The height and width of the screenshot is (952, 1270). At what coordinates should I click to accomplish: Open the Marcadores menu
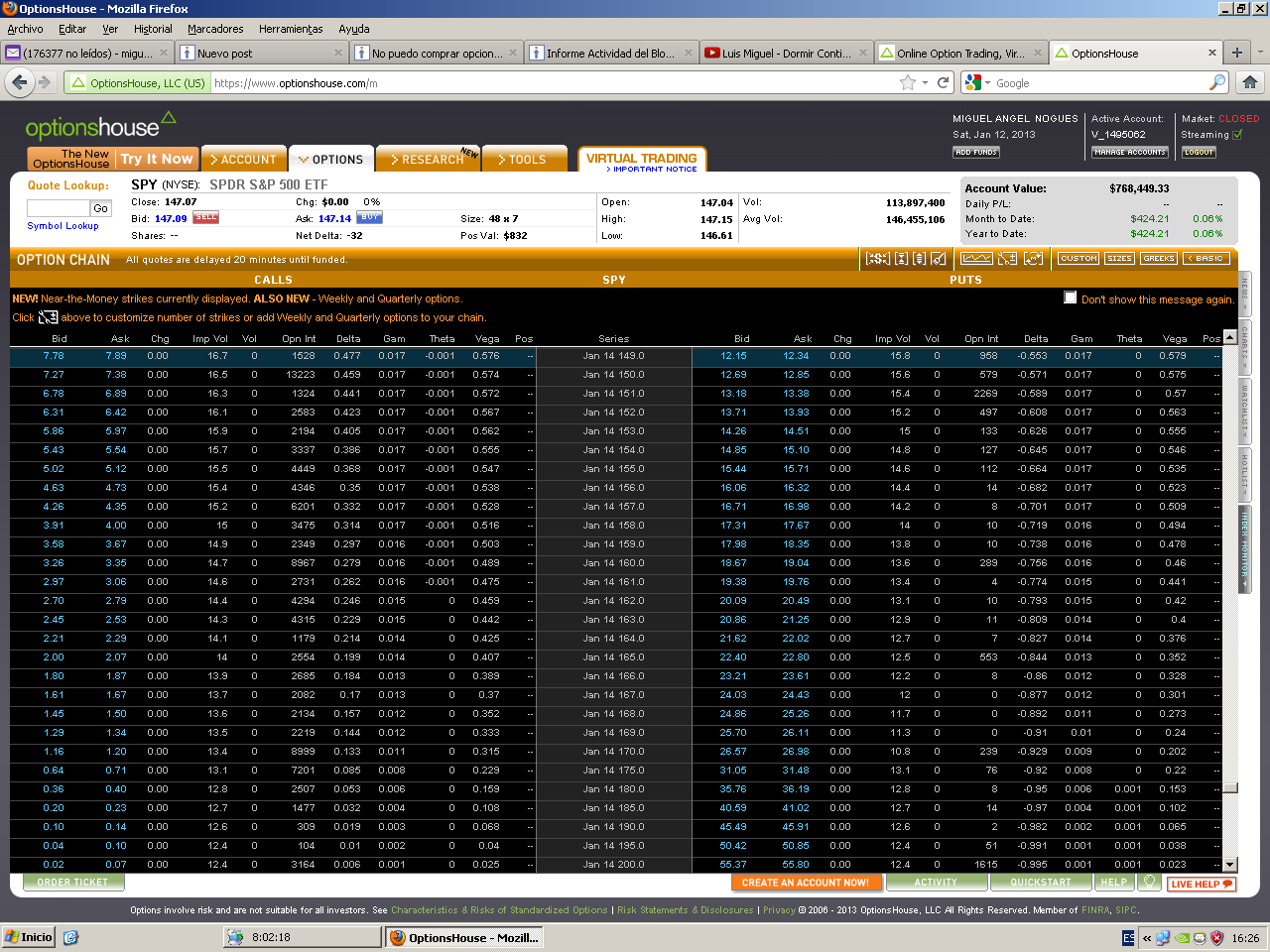click(215, 29)
